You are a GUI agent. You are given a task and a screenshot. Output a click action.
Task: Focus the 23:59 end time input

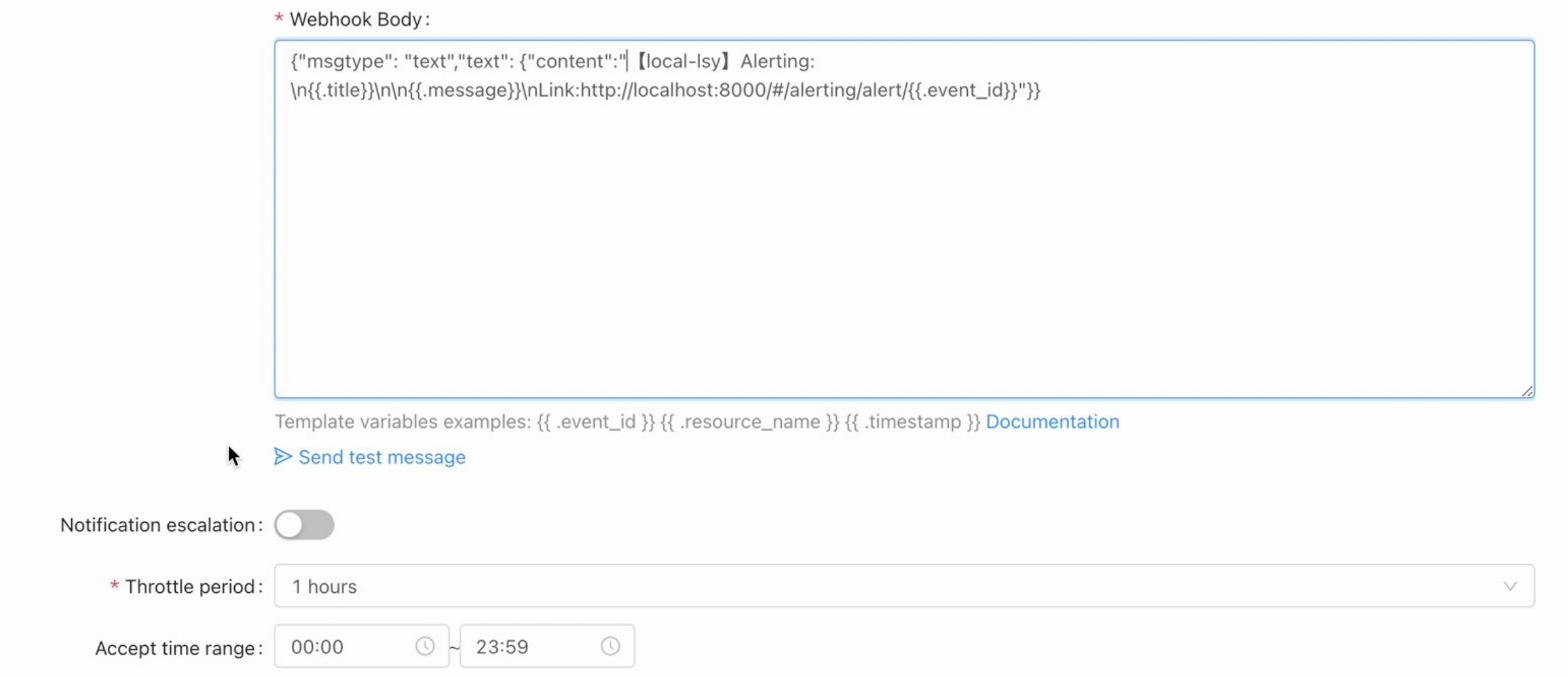click(x=529, y=647)
